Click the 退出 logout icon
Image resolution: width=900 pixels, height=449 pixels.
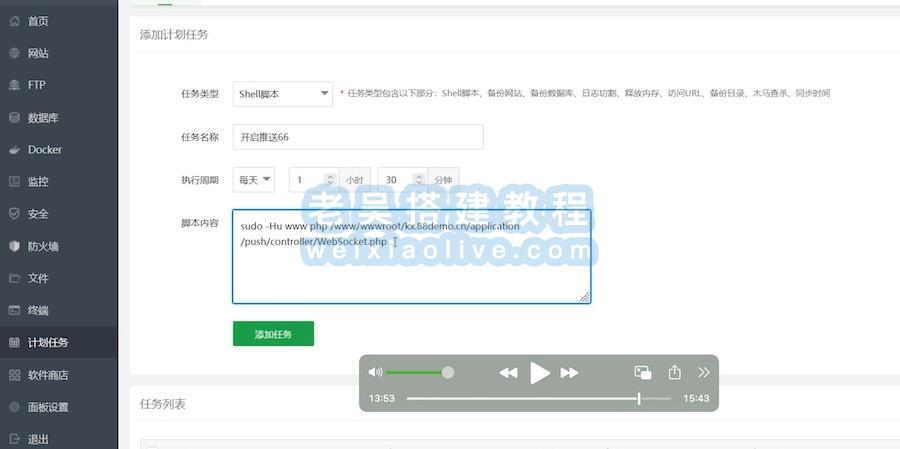[15, 439]
